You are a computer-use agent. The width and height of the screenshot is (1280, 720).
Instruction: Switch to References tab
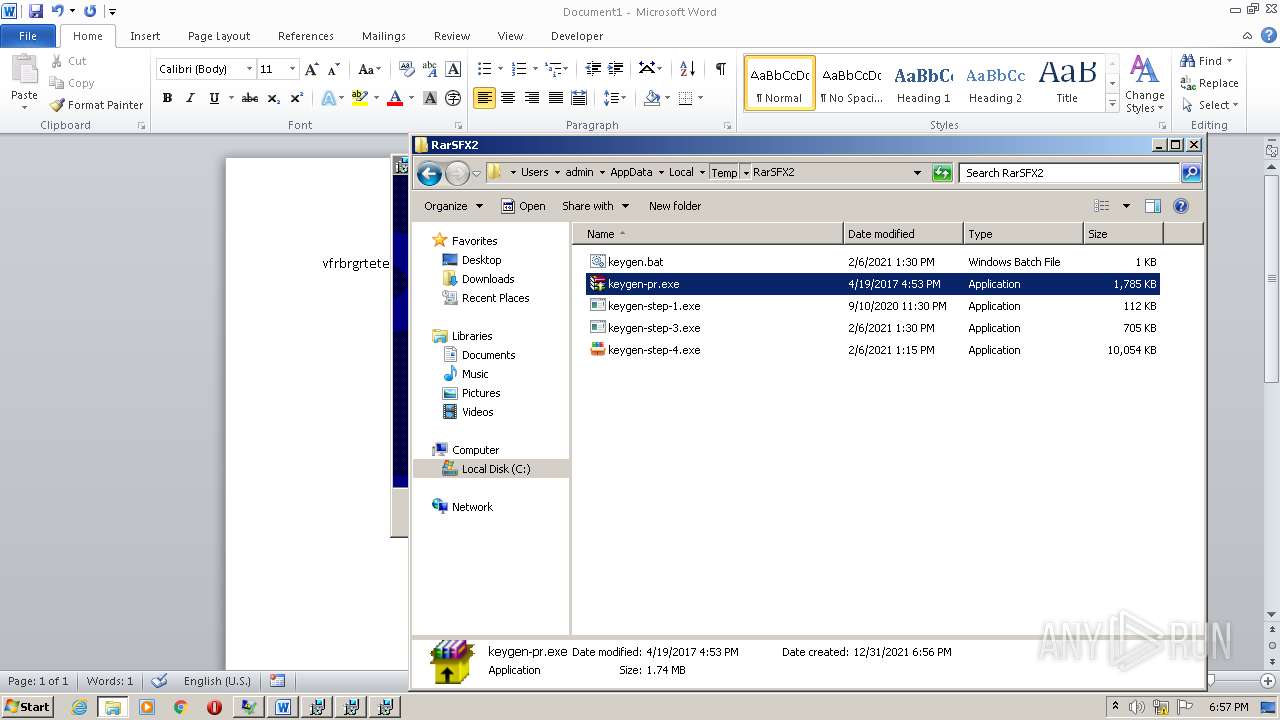(x=306, y=36)
